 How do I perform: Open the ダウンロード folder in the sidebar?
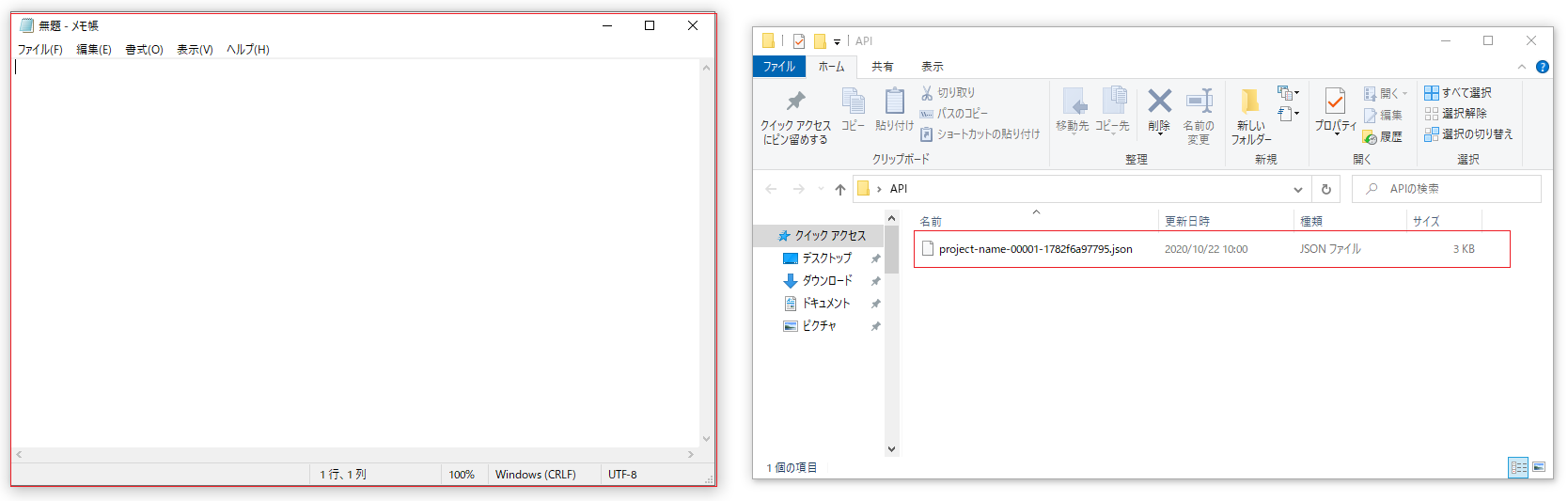coord(826,281)
